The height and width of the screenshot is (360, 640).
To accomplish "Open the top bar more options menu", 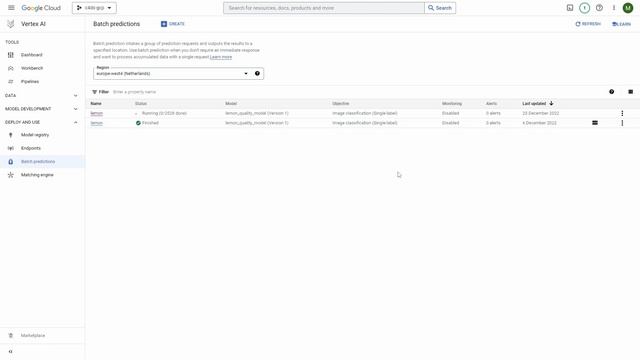I will coord(613,8).
